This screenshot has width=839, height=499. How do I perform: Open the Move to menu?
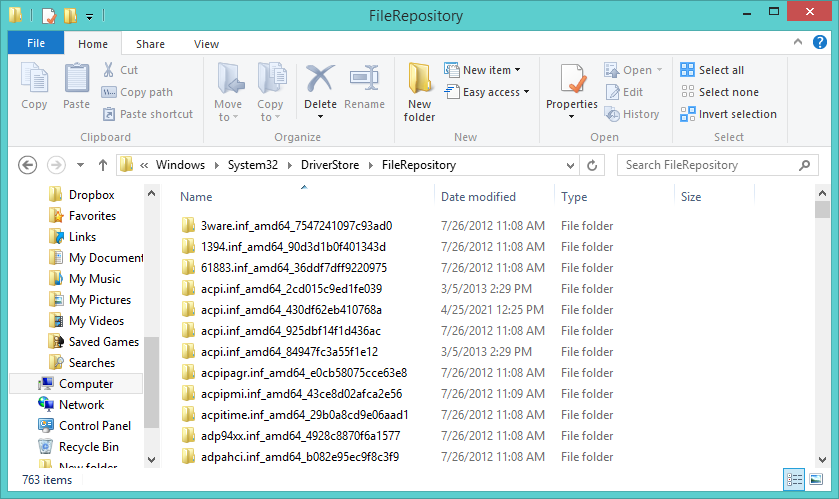(x=228, y=92)
